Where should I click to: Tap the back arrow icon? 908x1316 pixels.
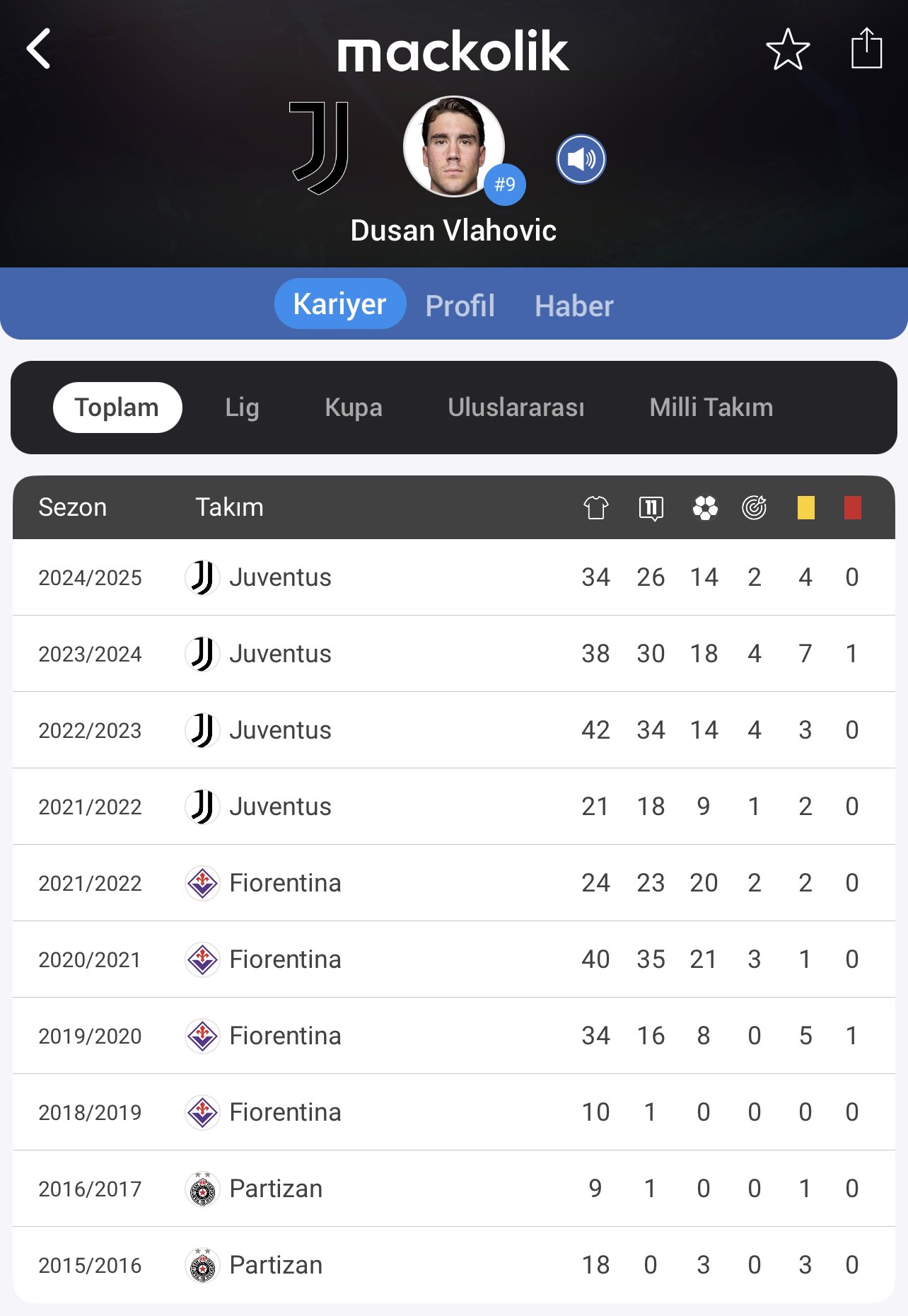coord(39,49)
